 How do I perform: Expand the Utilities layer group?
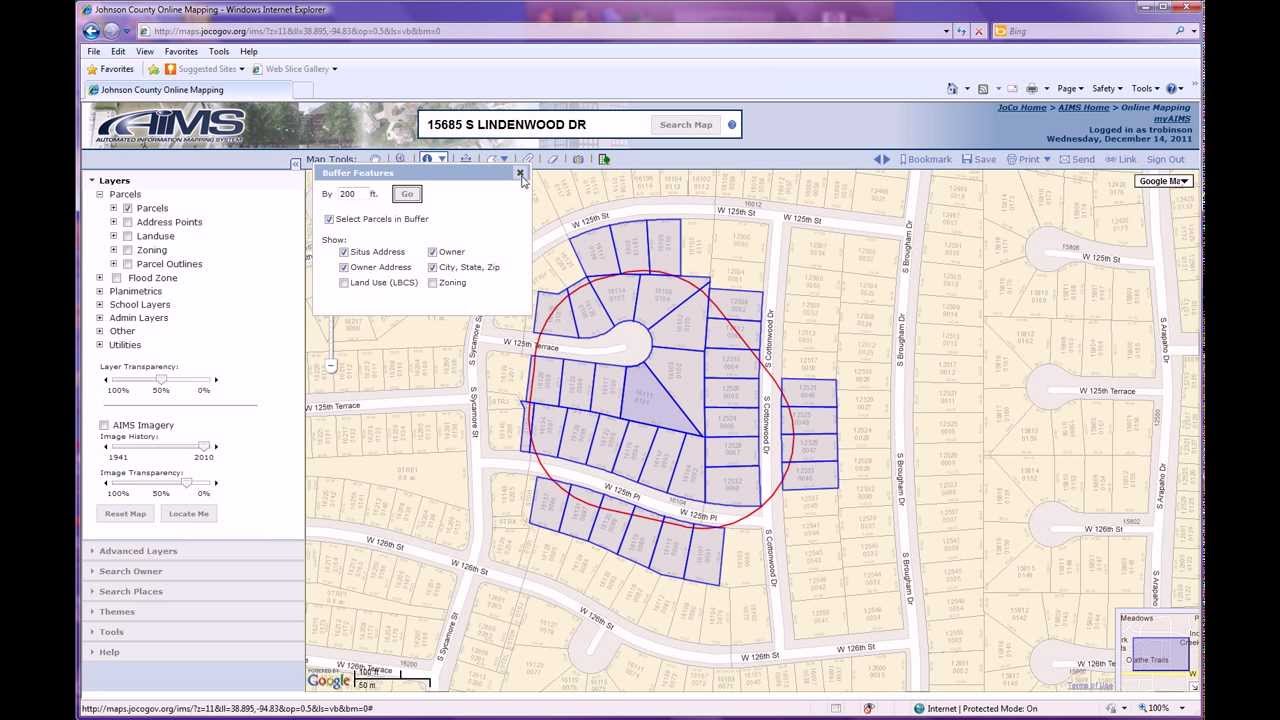coord(100,344)
